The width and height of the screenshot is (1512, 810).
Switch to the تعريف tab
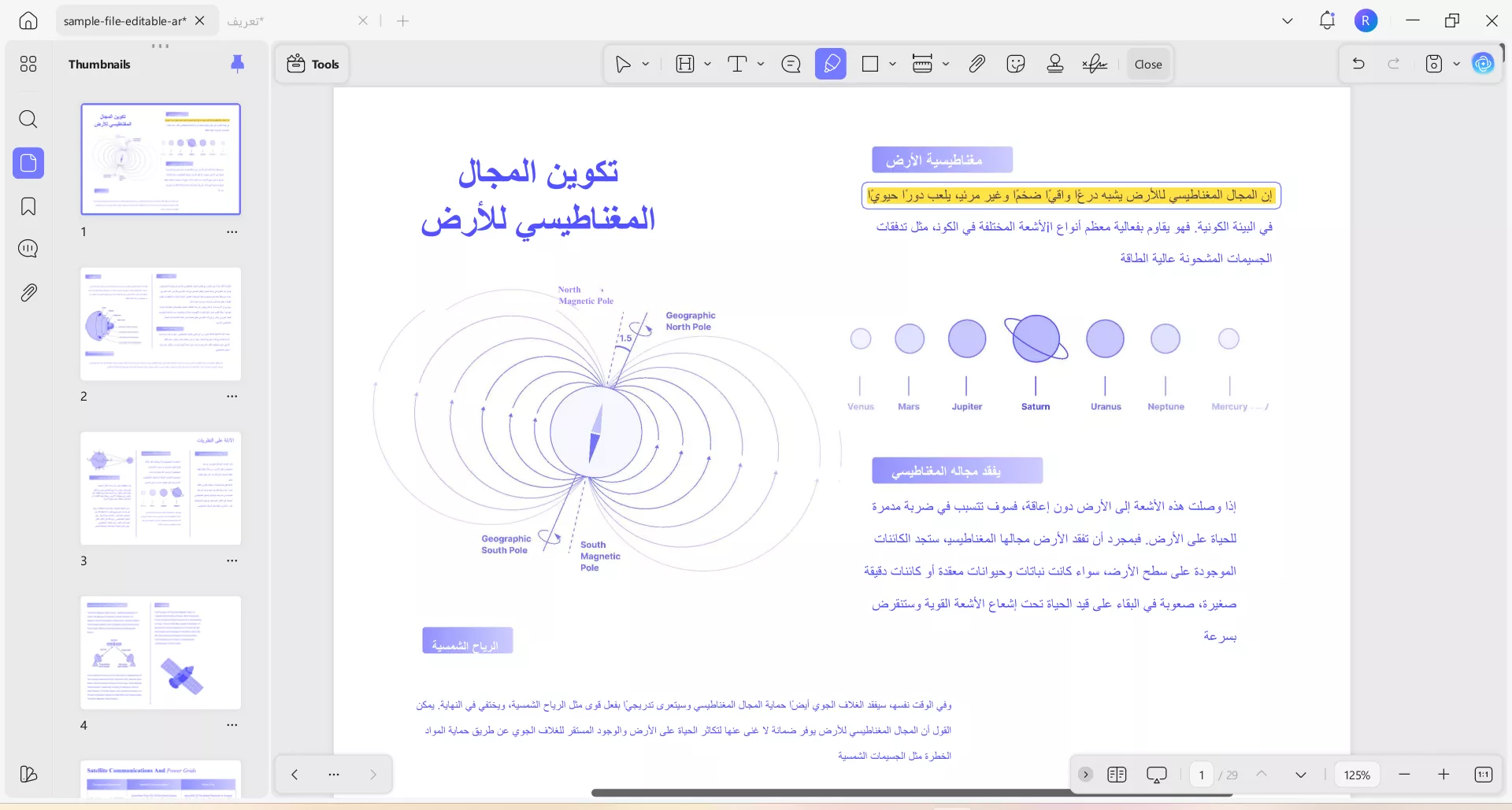pos(245,21)
